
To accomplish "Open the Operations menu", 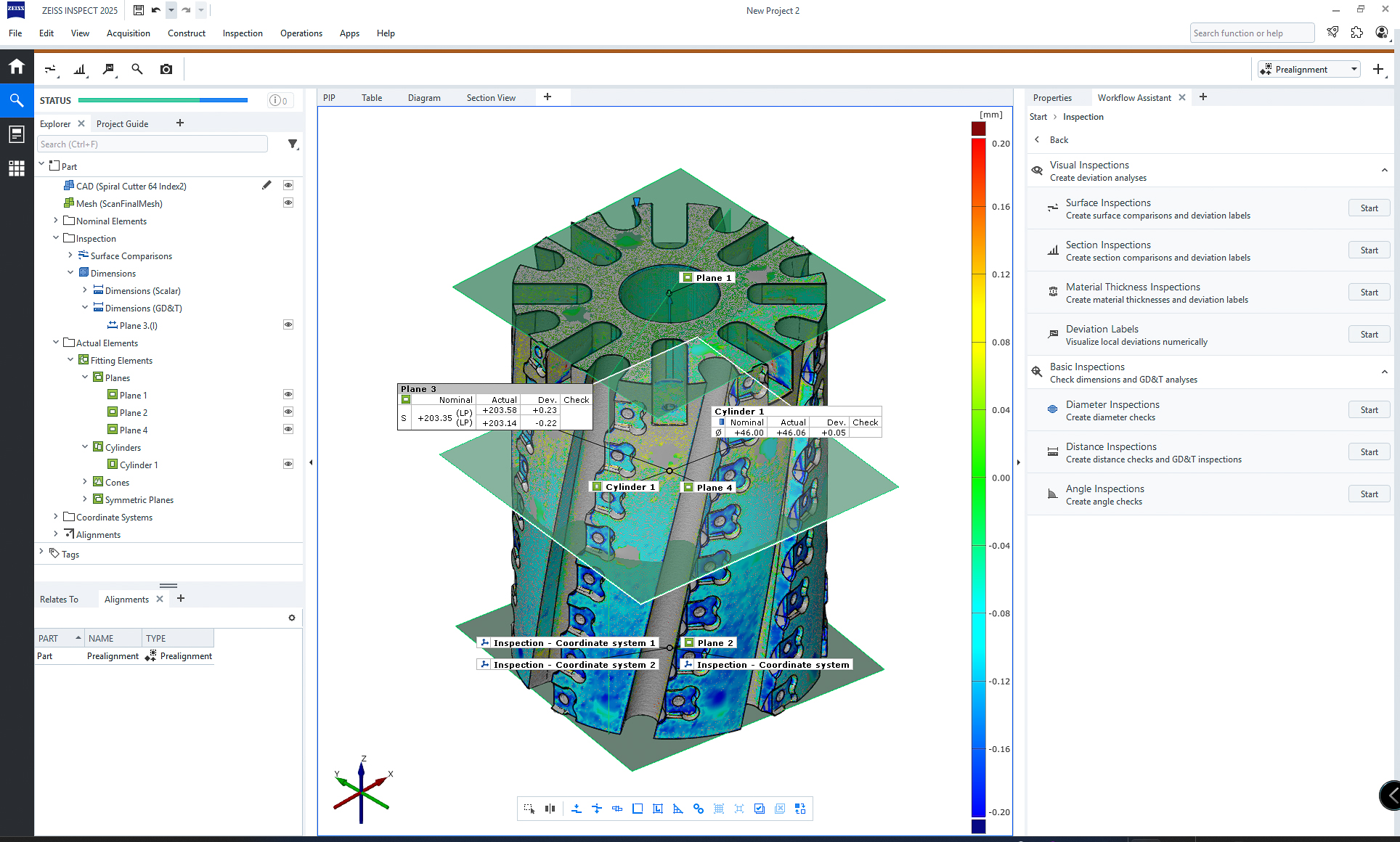I will (301, 33).
